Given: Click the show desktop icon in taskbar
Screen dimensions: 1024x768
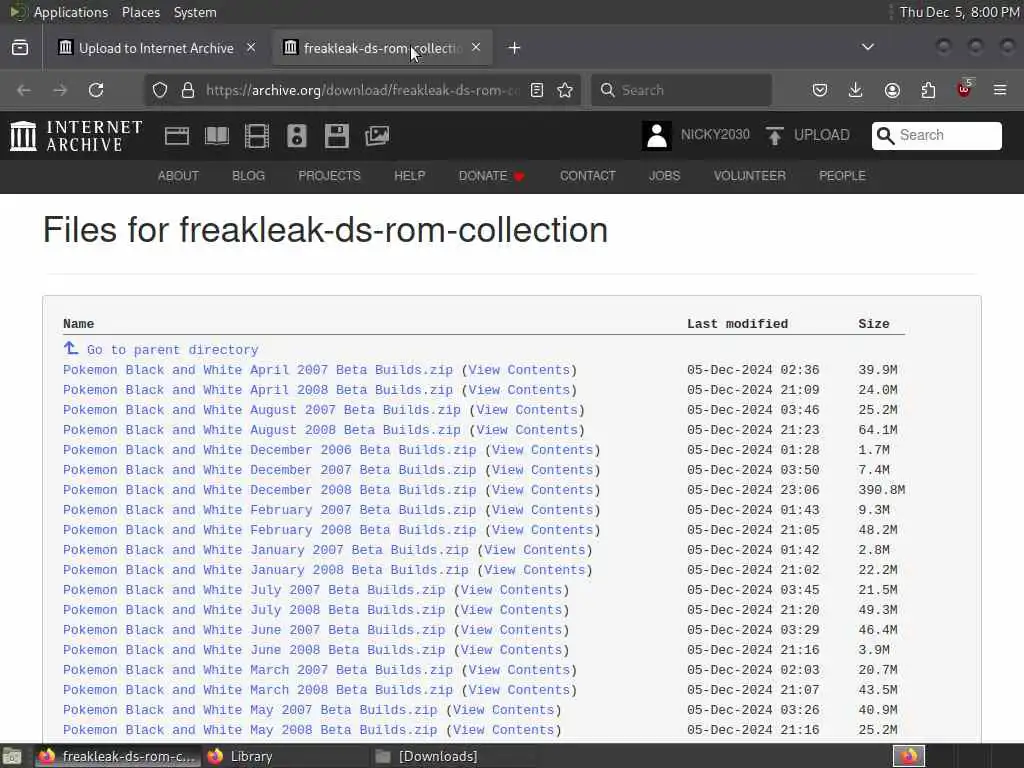Looking at the screenshot, I should click(12, 757).
